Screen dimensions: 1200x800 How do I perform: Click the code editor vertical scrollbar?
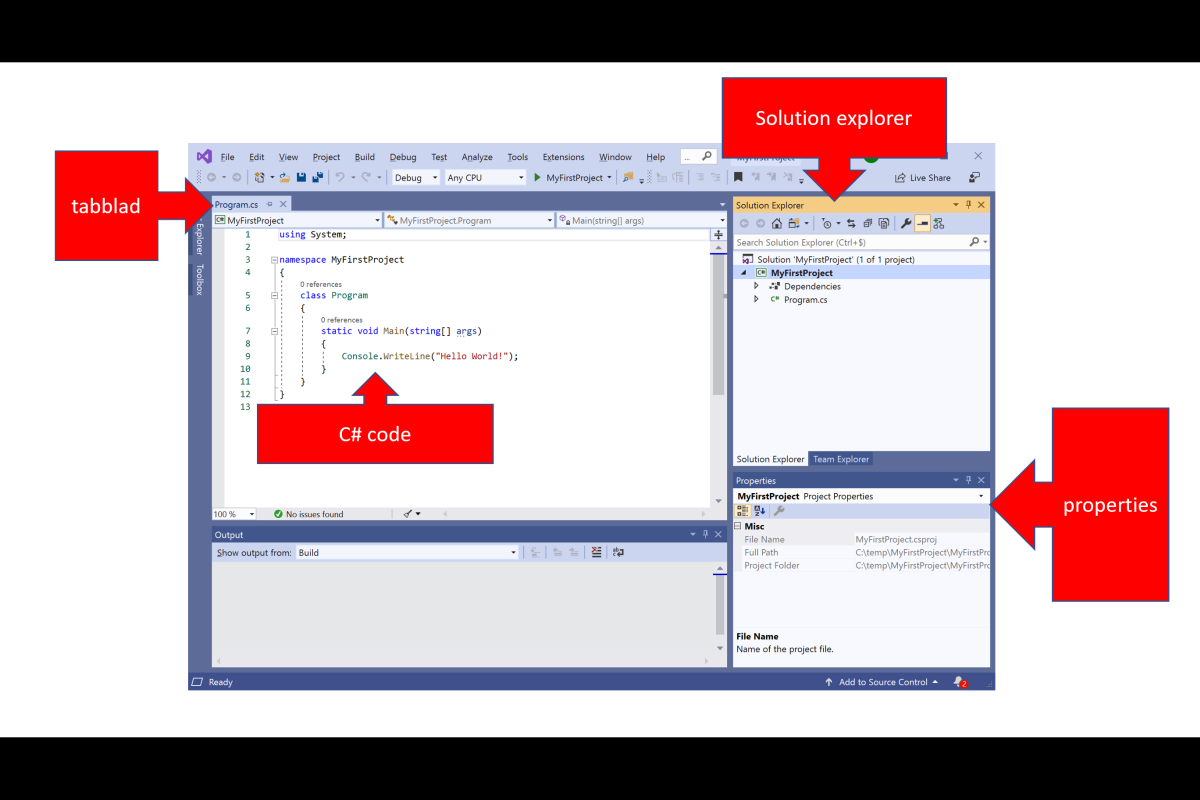pos(718,330)
